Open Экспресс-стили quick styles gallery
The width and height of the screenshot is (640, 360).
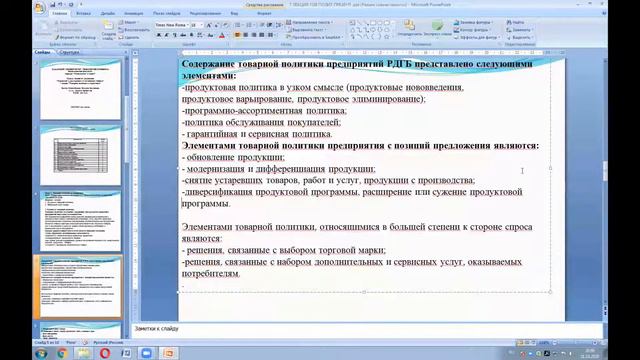click(x=438, y=28)
